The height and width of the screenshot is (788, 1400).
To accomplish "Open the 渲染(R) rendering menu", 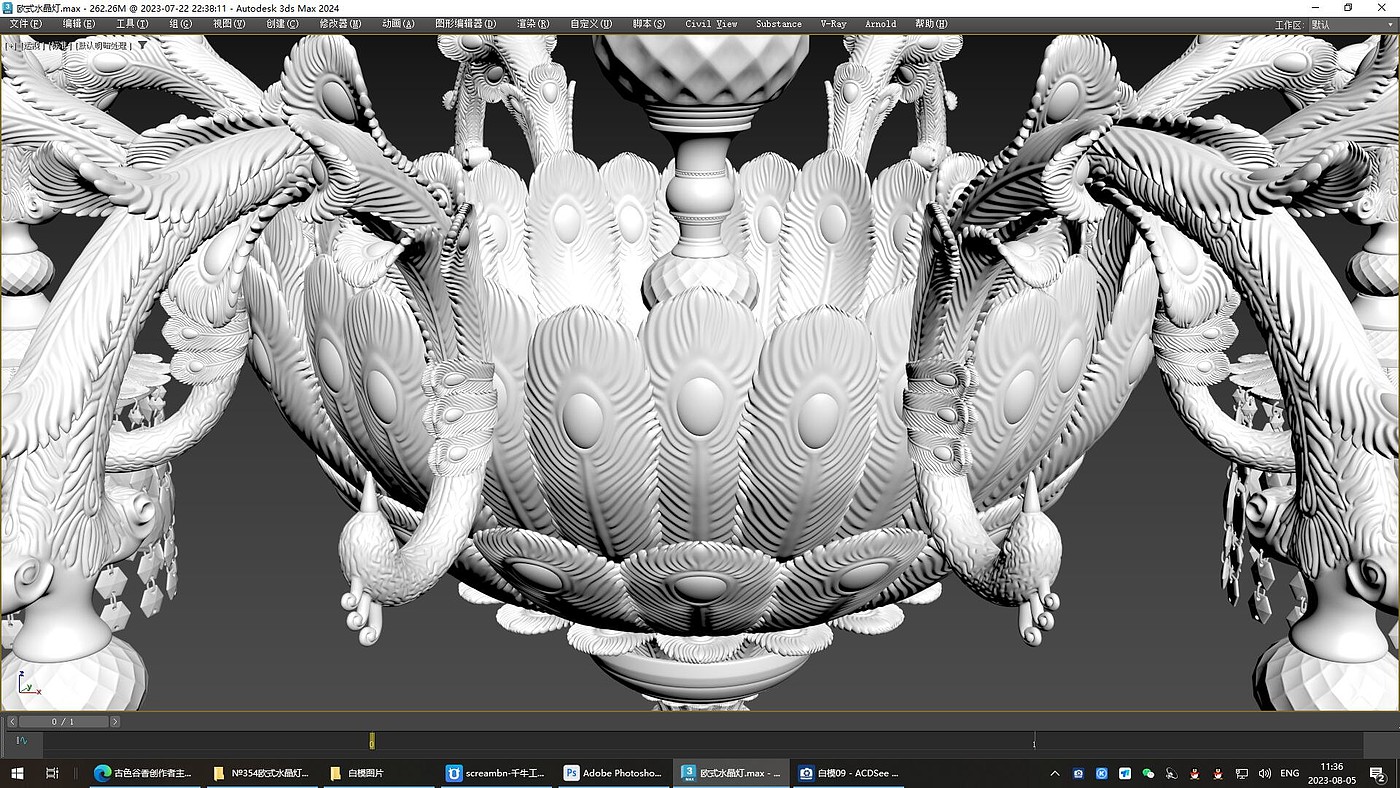I will pyautogui.click(x=533, y=24).
